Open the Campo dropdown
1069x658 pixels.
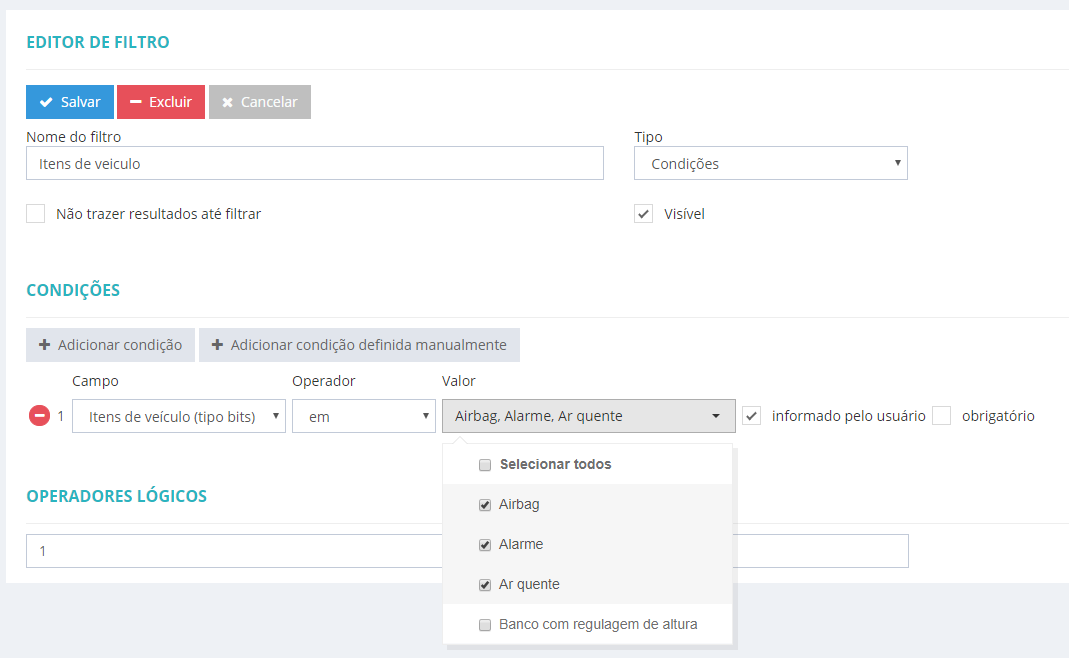179,417
